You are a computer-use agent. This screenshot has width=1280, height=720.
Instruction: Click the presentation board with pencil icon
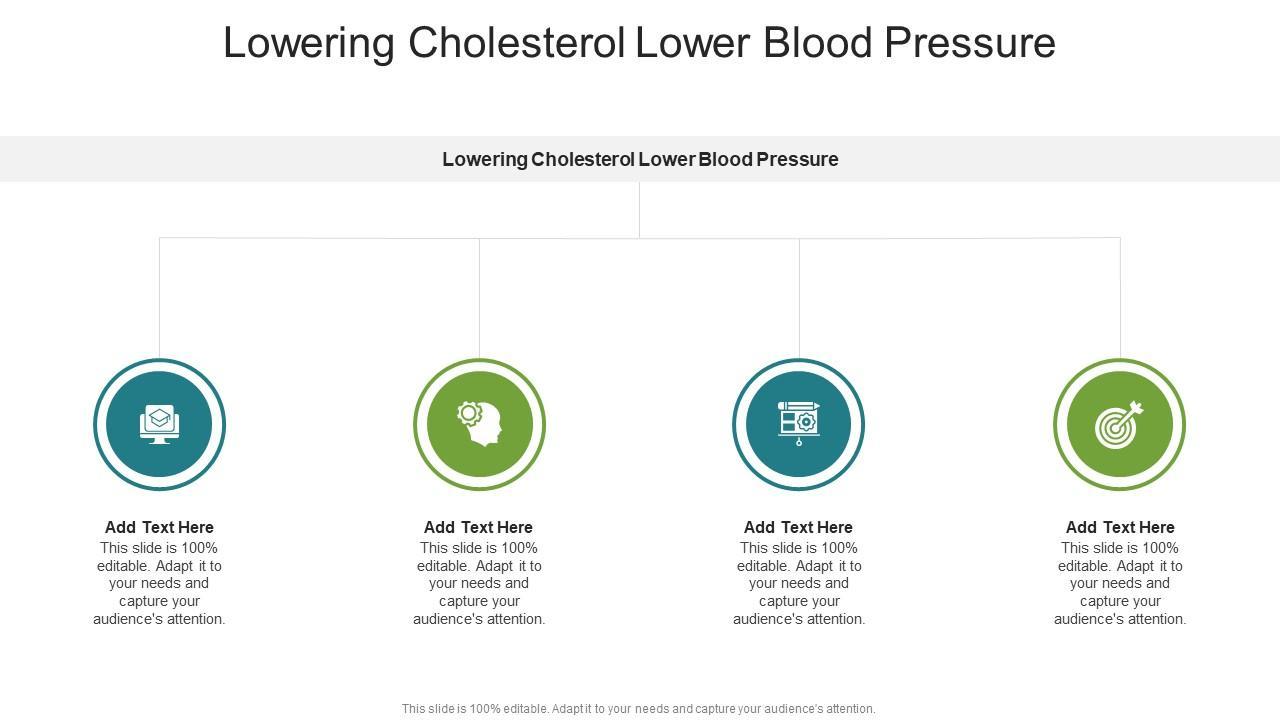click(798, 424)
